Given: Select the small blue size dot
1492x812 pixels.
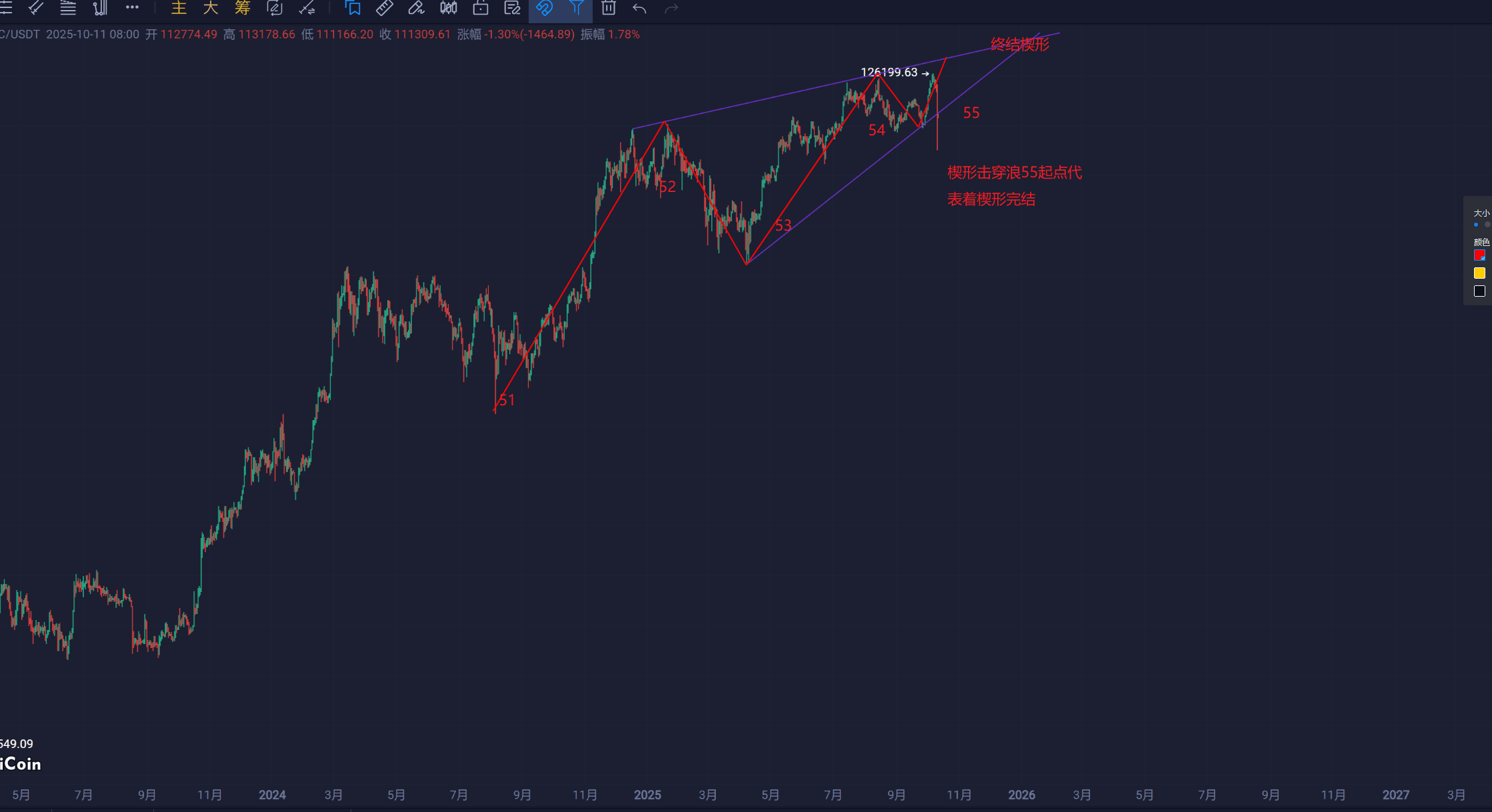Looking at the screenshot, I should point(1475,225).
